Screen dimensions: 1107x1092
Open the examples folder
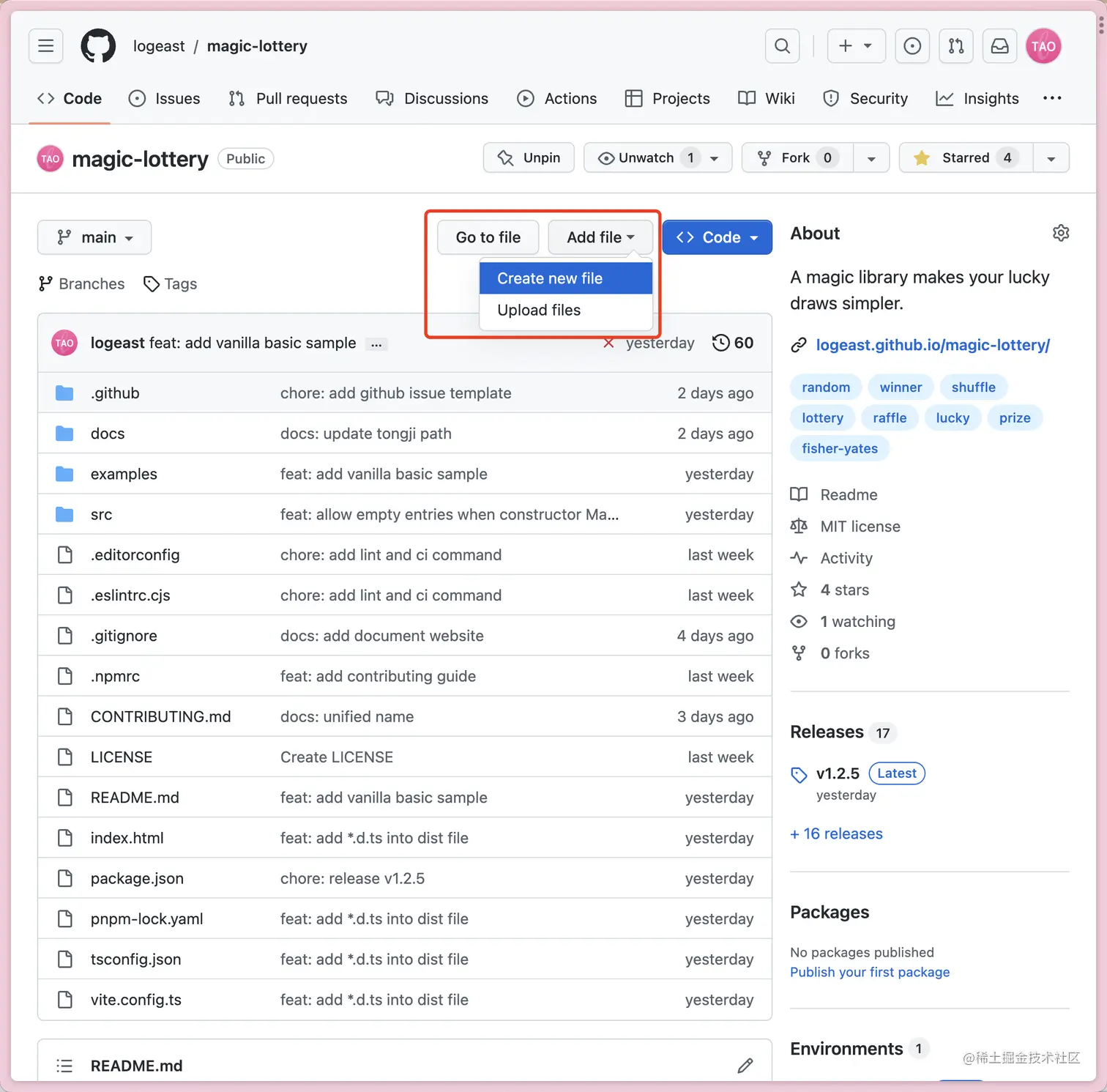coord(124,474)
